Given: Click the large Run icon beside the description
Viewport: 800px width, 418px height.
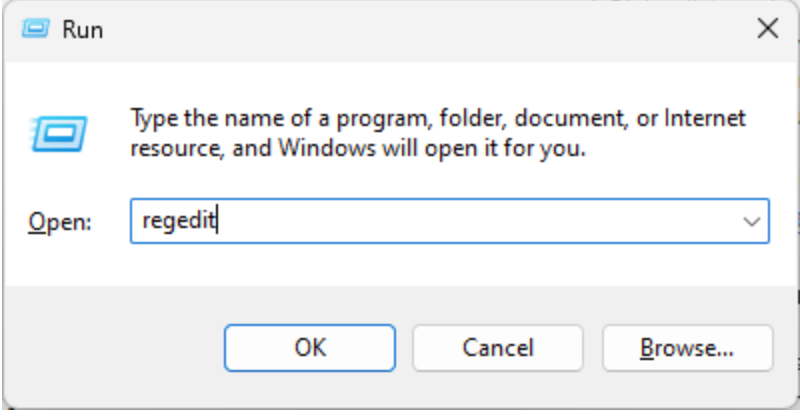Looking at the screenshot, I should coord(60,132).
